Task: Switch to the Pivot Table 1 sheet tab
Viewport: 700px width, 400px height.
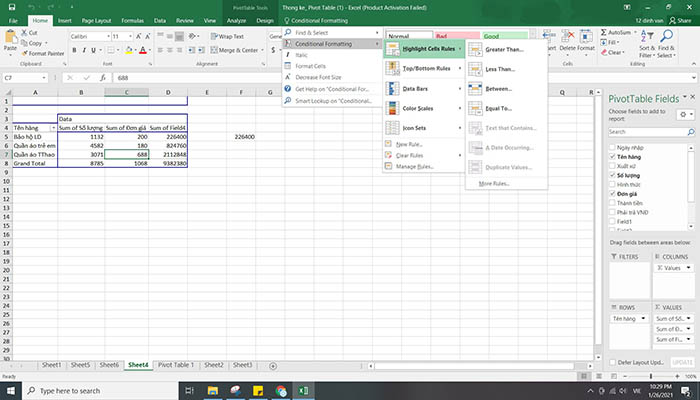Action: 176,365
